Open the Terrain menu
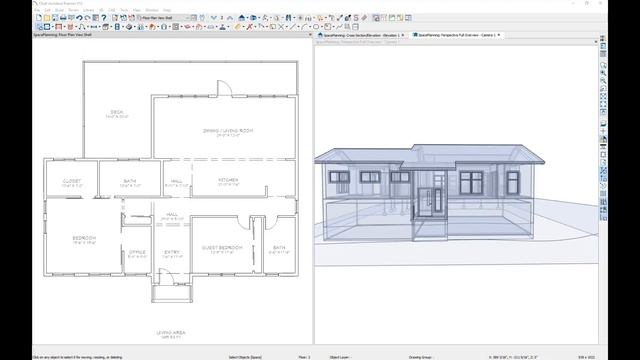 [73, 10]
